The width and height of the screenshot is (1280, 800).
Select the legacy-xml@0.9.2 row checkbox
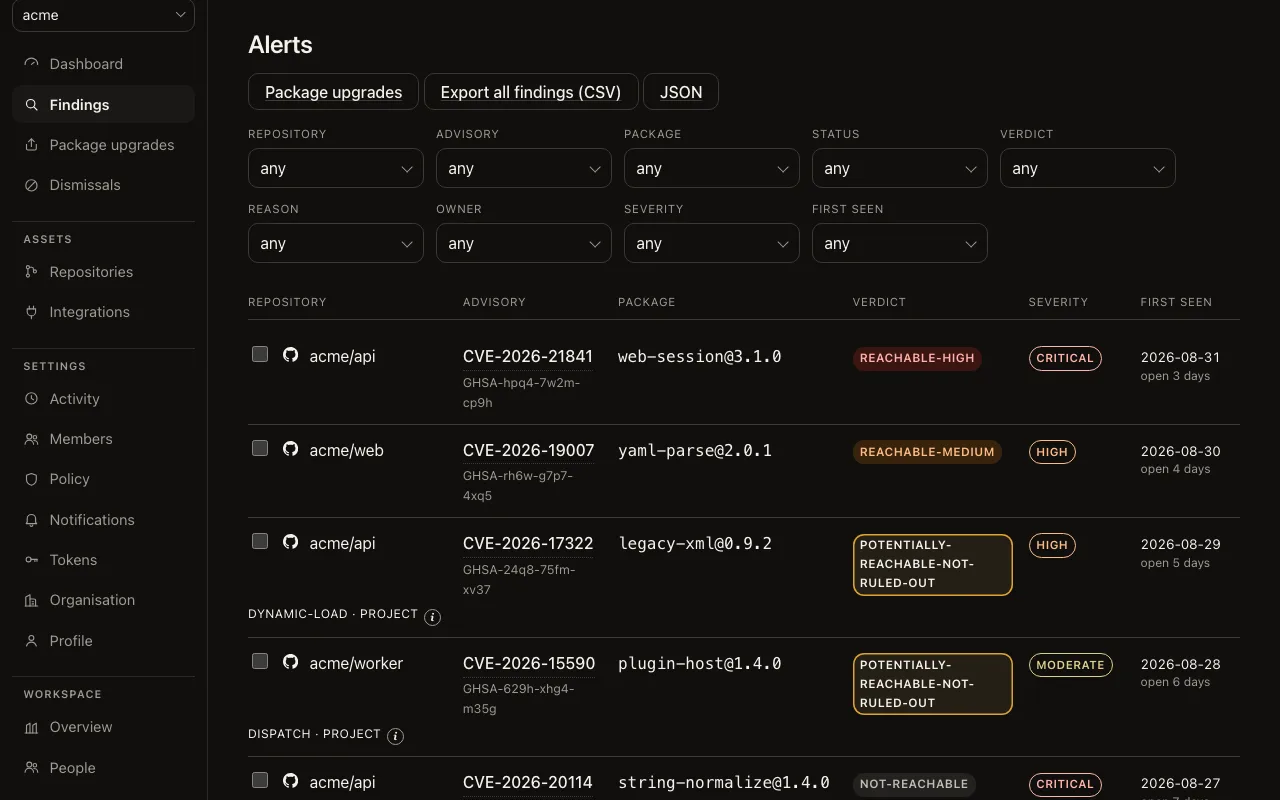coord(260,541)
